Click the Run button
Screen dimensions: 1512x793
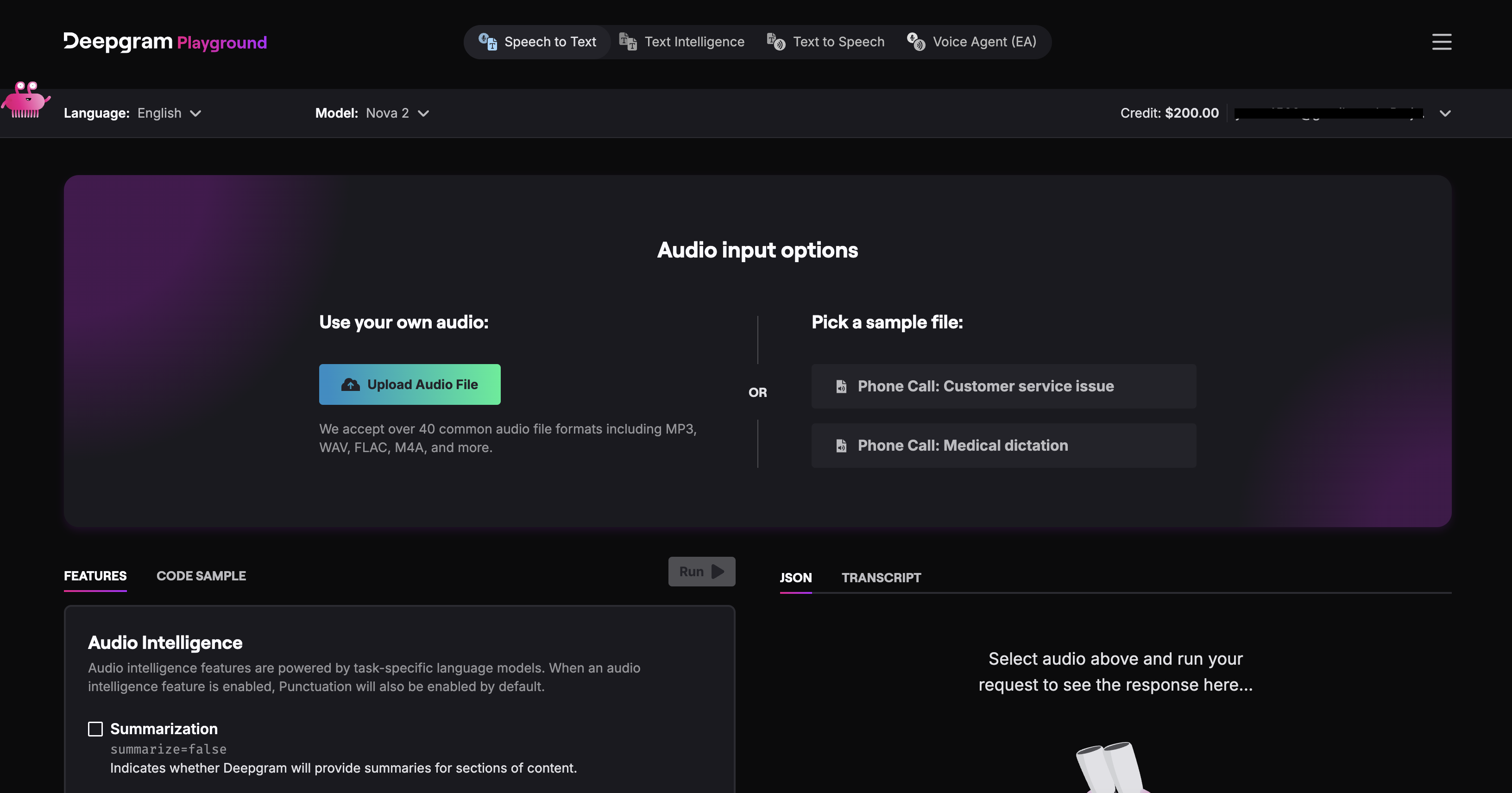point(701,572)
